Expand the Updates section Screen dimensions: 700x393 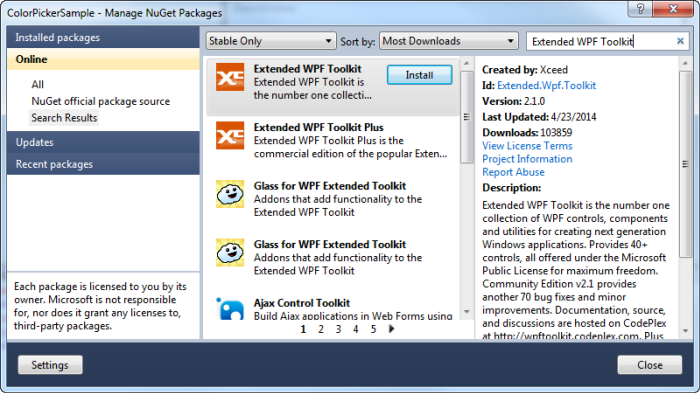[103, 142]
